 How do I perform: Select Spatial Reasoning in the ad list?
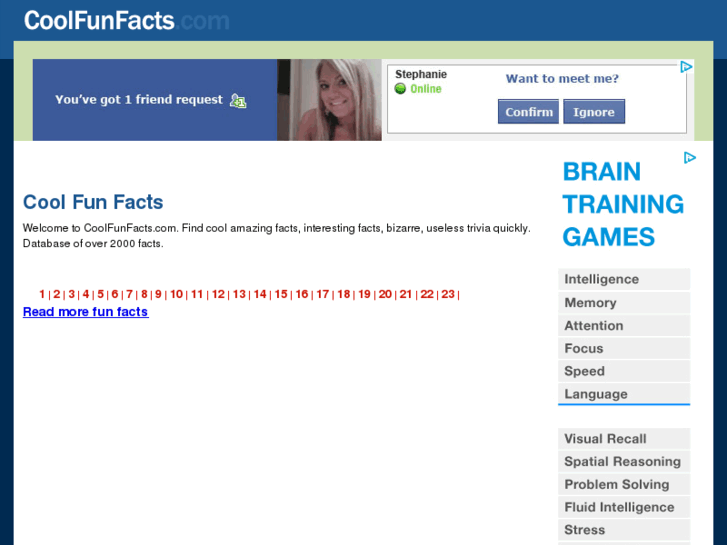(x=624, y=462)
